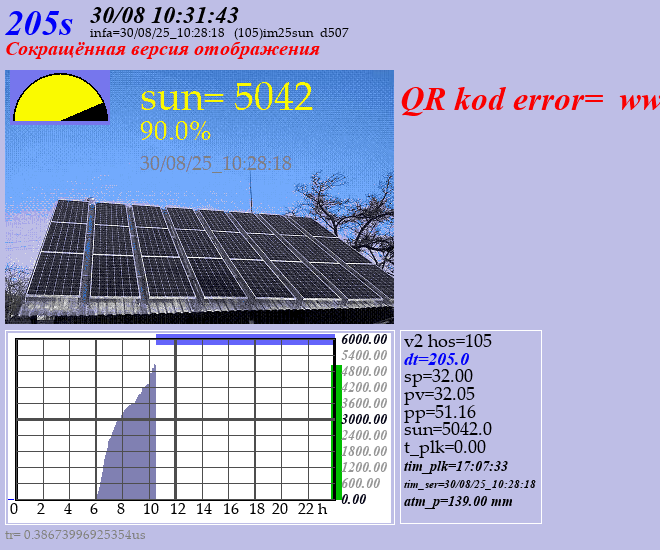The height and width of the screenshot is (550, 660).
Task: Click the '90.0%' percentage text
Action: click(x=175, y=131)
